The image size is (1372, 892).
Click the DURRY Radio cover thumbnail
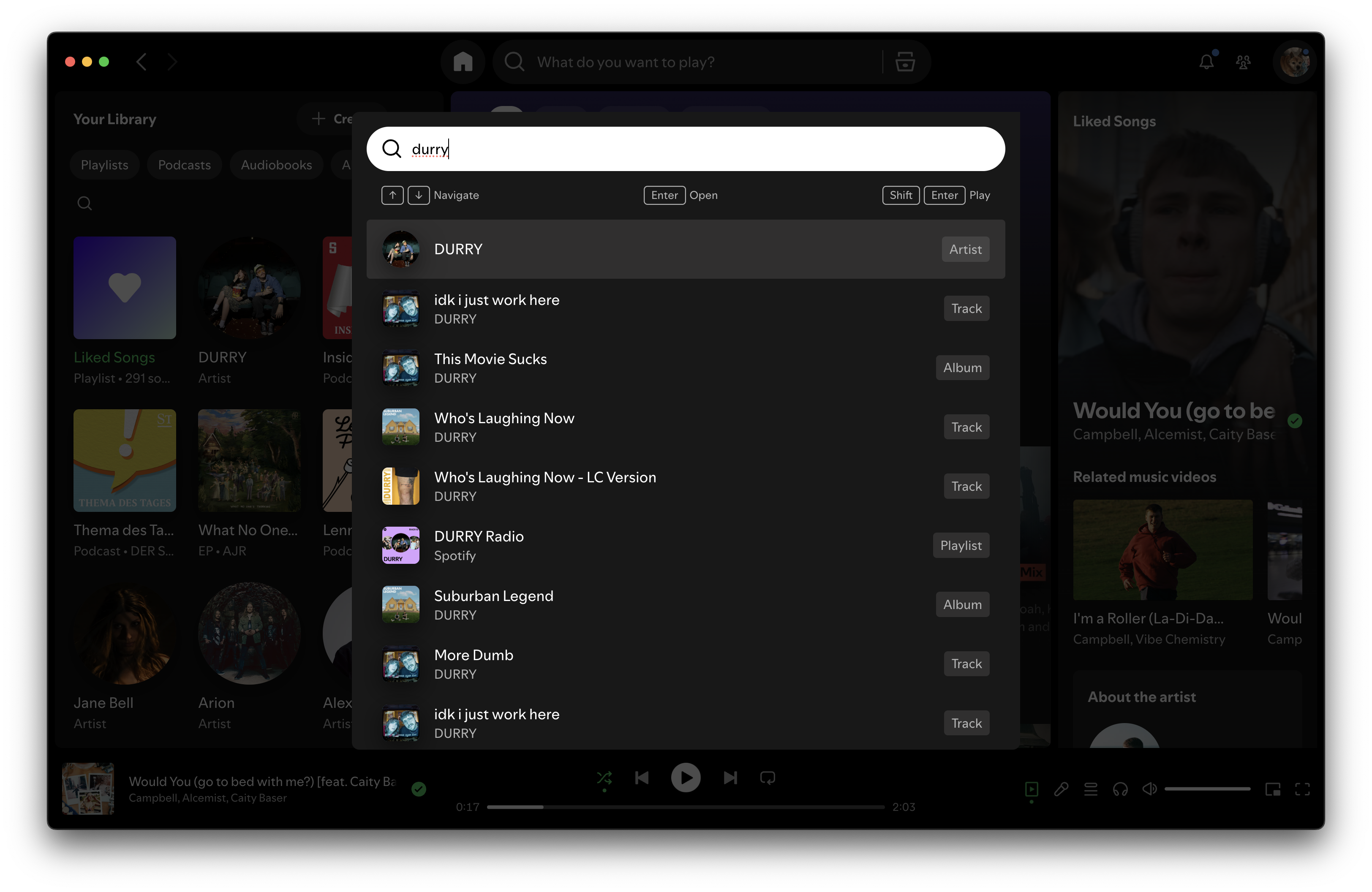point(400,545)
